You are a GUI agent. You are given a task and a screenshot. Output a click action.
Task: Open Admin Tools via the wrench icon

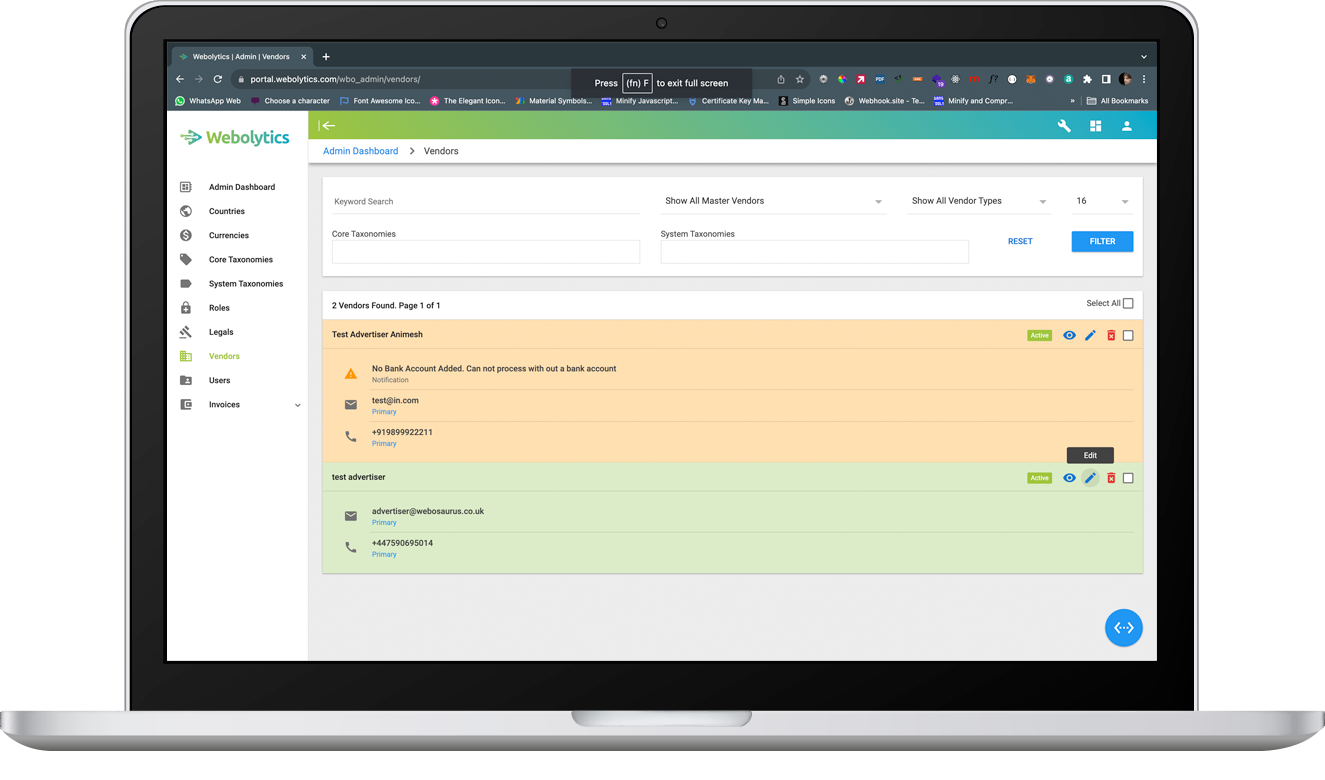click(1063, 126)
